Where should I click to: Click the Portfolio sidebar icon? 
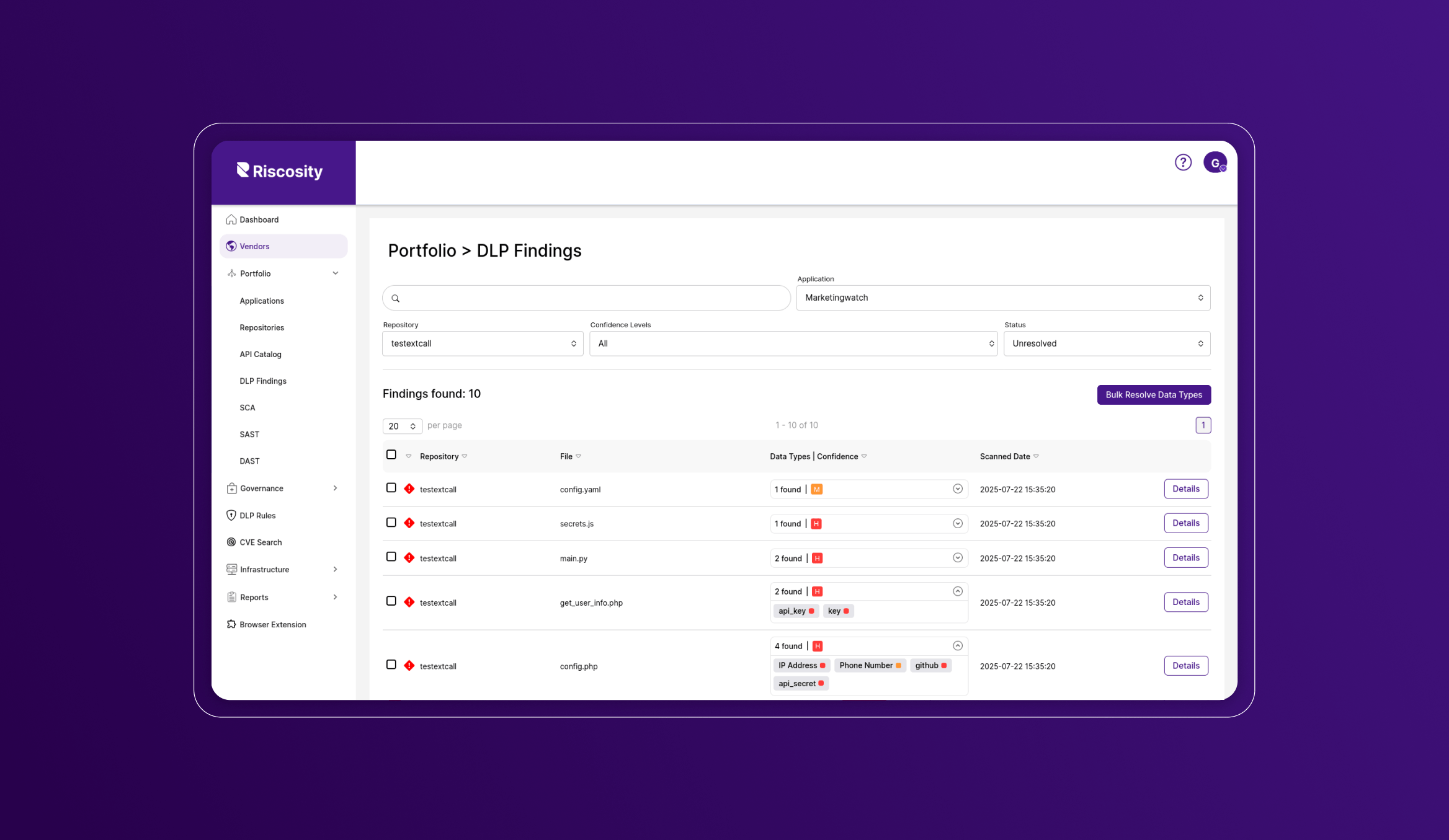point(231,273)
